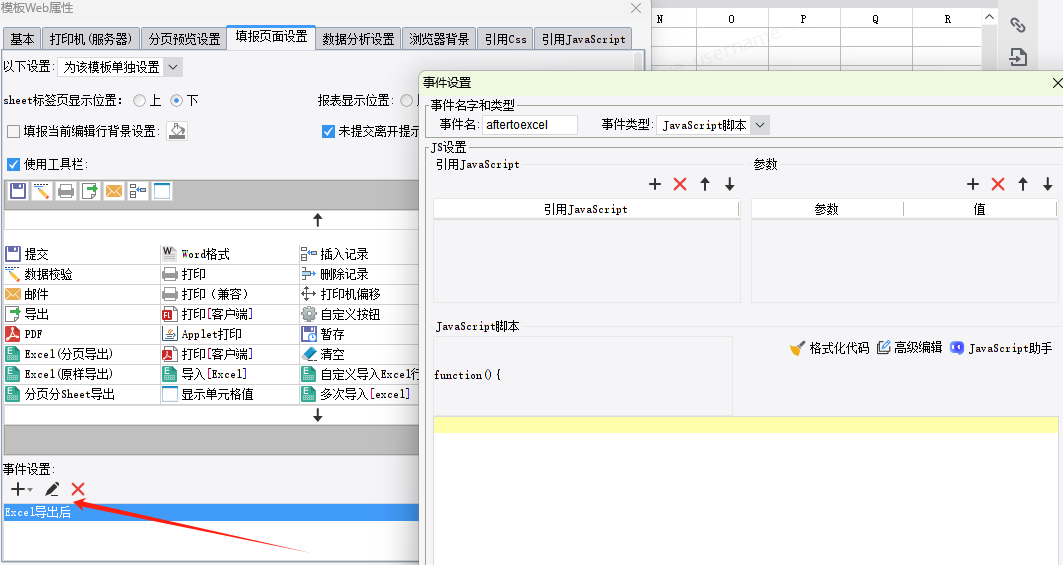Image resolution: width=1063 pixels, height=565 pixels.
Task: Select 清空 eraser option
Action: tap(323, 354)
